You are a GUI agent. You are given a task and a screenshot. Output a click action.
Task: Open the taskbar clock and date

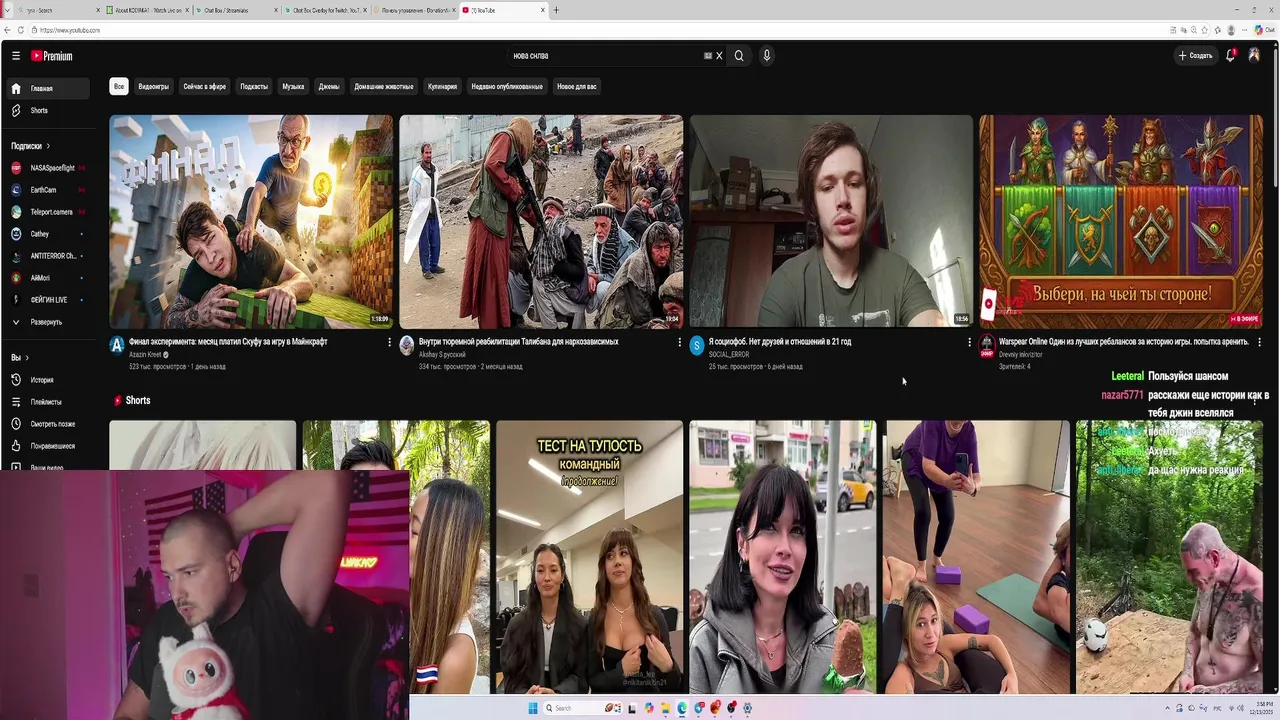pos(1260,708)
